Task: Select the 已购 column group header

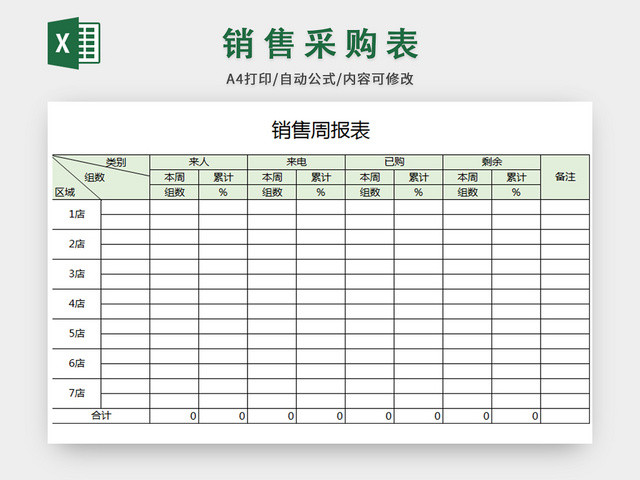Action: click(x=394, y=162)
